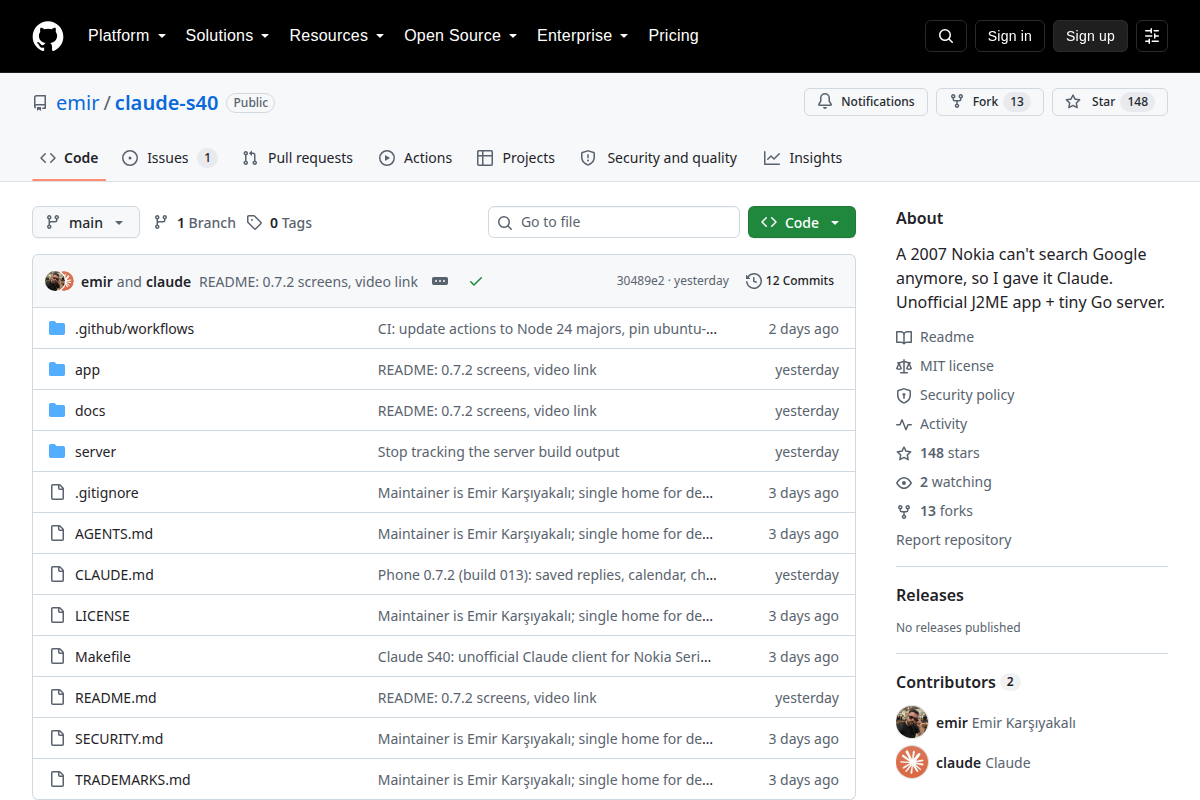This screenshot has width=1200, height=800.
Task: Open the claude contributor avatar
Action: (912, 762)
